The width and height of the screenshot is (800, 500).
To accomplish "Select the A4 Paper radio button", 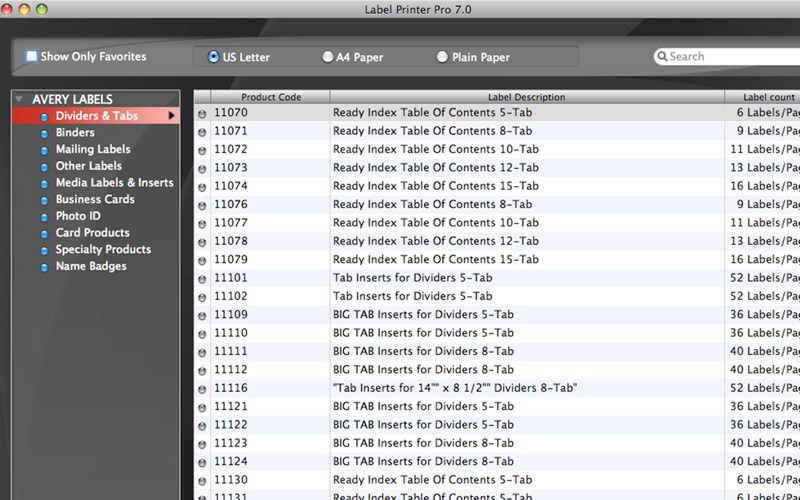I will click(328, 57).
